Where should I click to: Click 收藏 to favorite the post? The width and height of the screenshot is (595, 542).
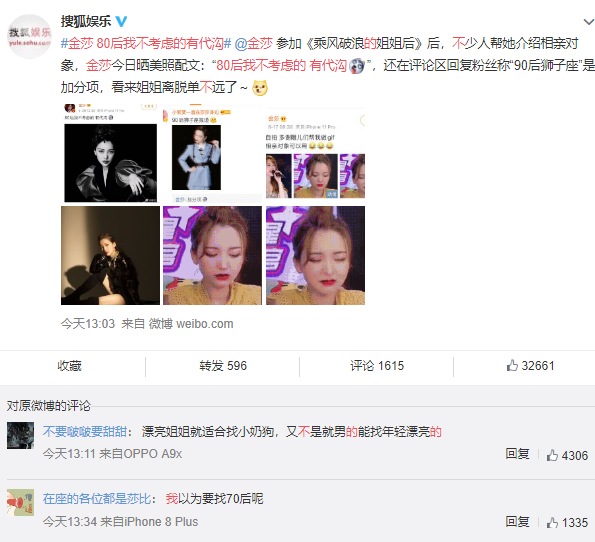coord(69,366)
